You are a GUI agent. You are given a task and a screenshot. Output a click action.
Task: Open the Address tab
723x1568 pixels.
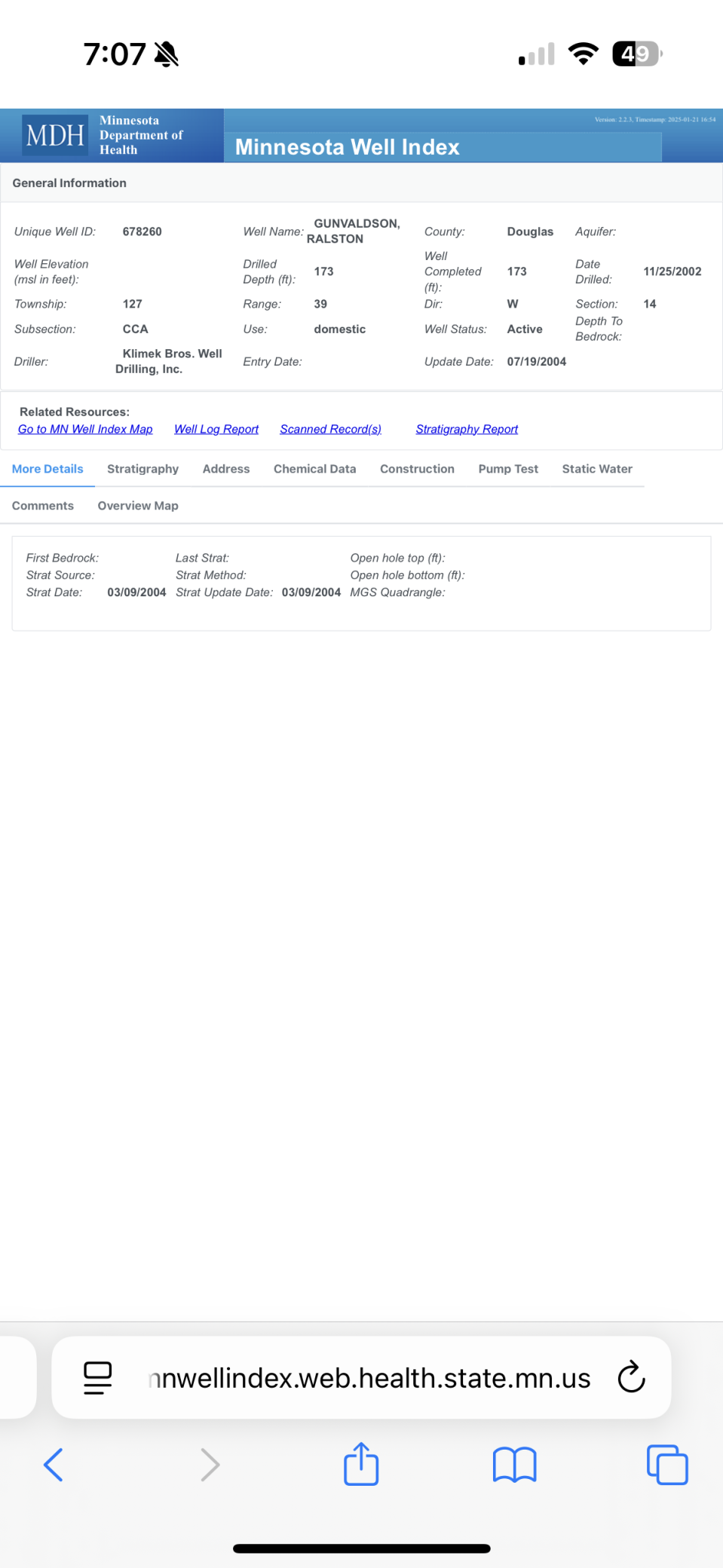pyautogui.click(x=225, y=469)
